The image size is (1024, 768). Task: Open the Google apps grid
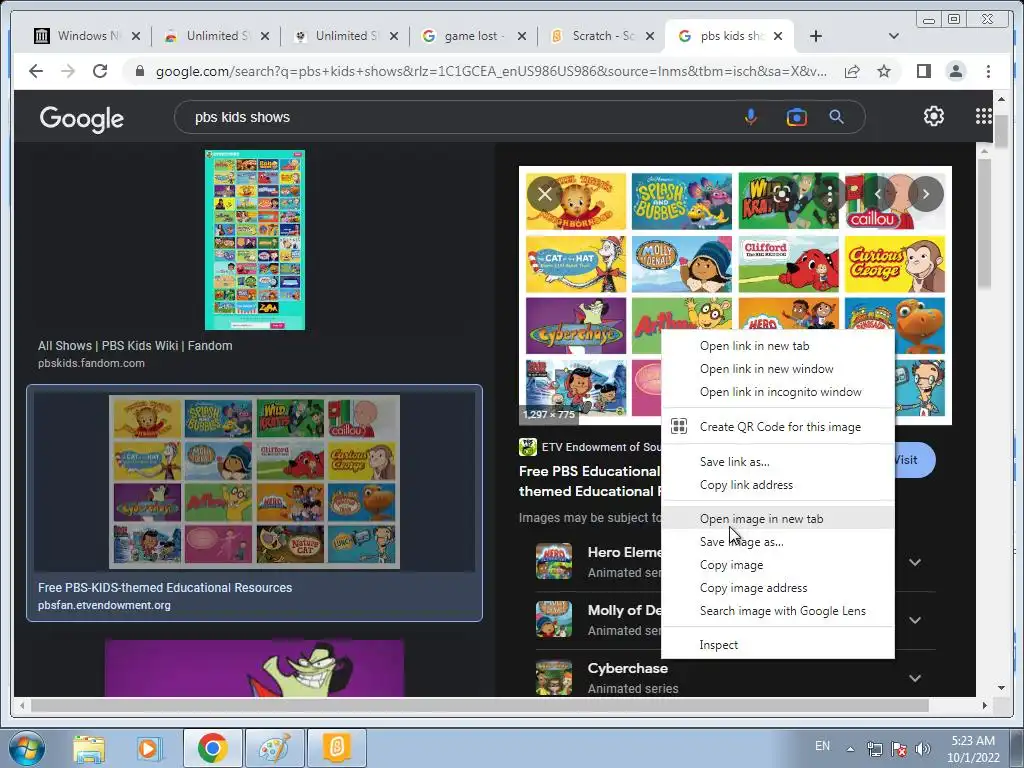[983, 116]
